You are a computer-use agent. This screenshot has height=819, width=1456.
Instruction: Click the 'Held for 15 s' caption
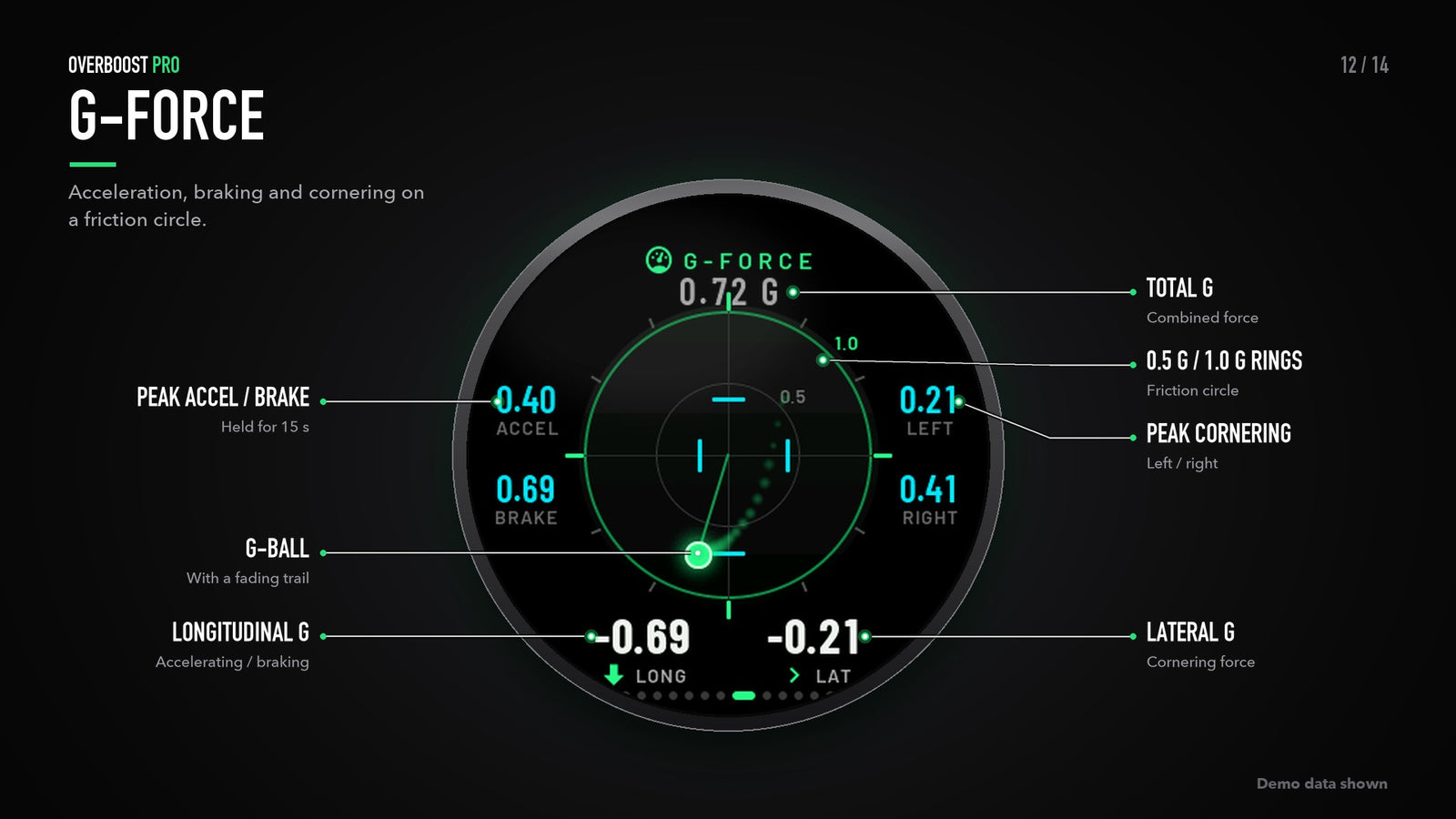265,426
